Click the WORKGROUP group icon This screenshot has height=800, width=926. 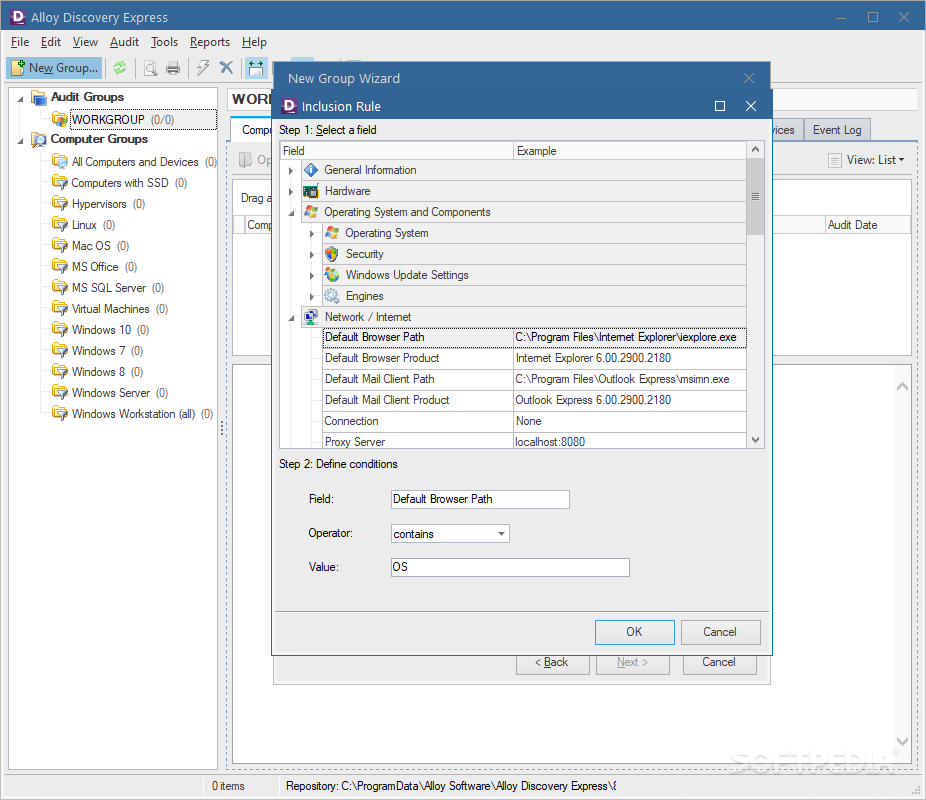coord(60,119)
